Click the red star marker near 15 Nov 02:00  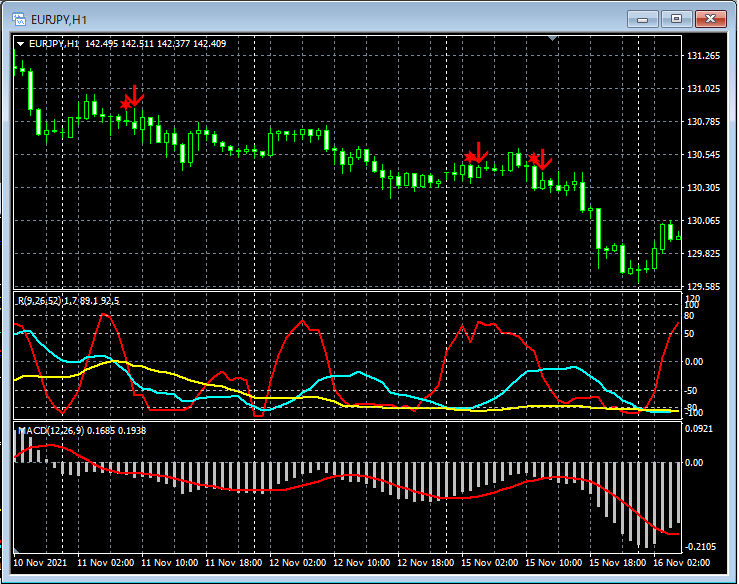pyautogui.click(x=470, y=157)
